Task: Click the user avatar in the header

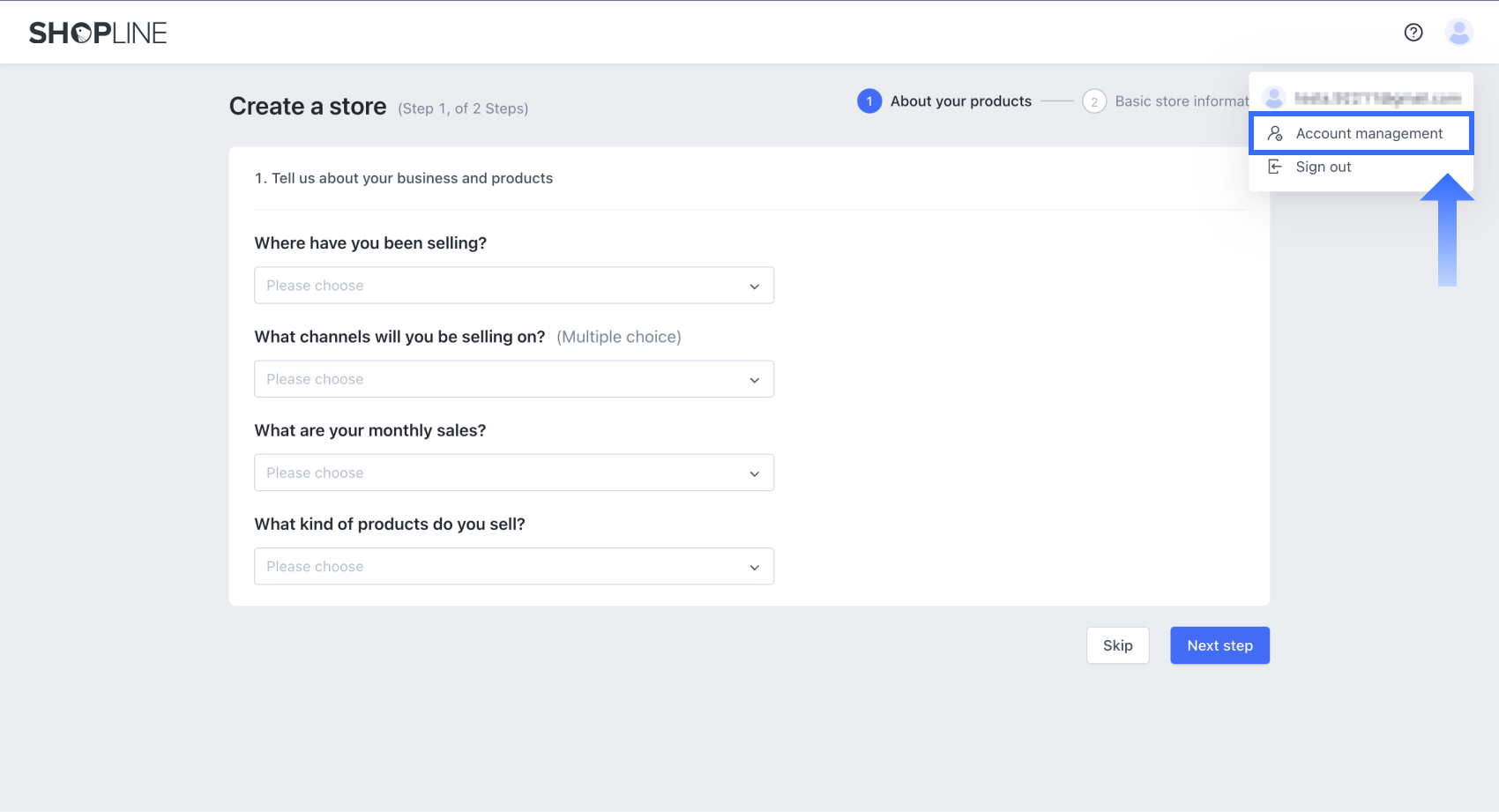Action: point(1459,33)
